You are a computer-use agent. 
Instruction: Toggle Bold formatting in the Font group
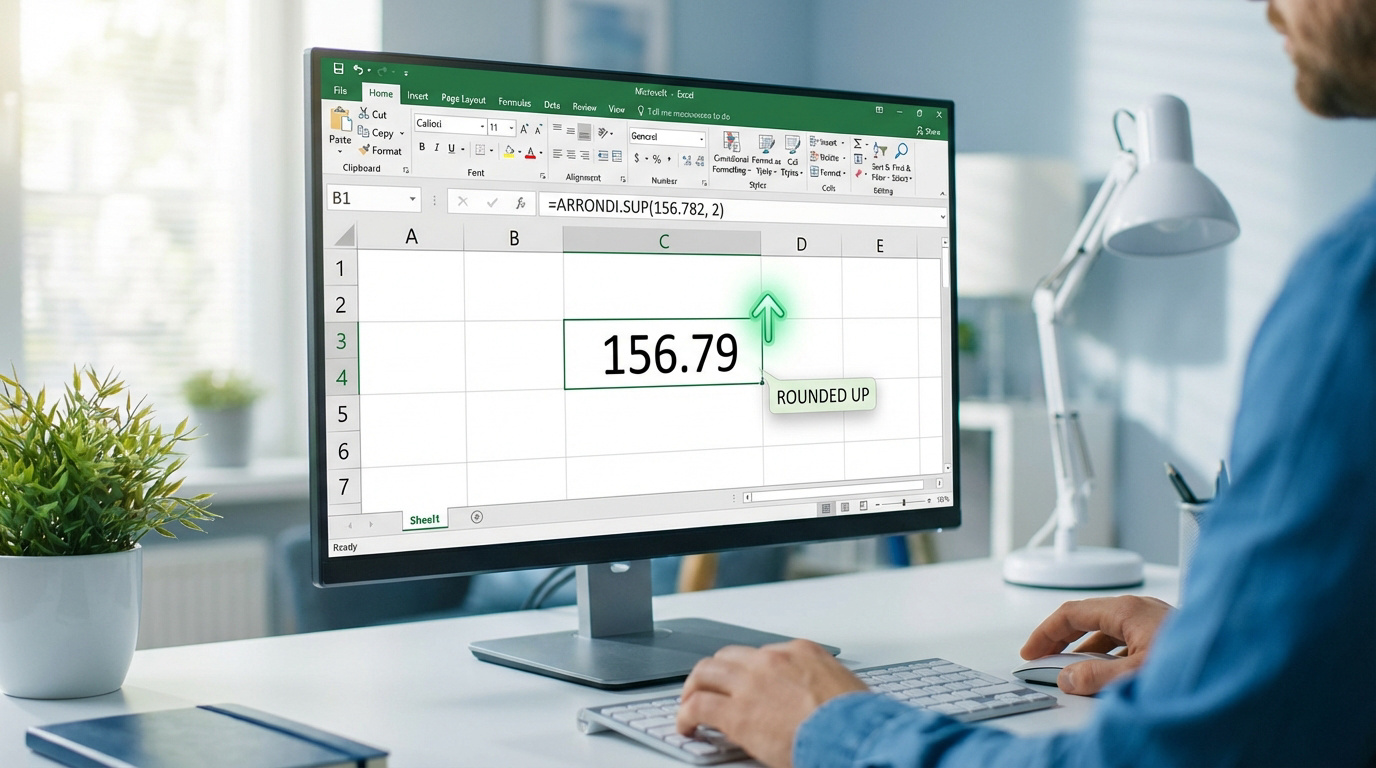click(x=421, y=146)
